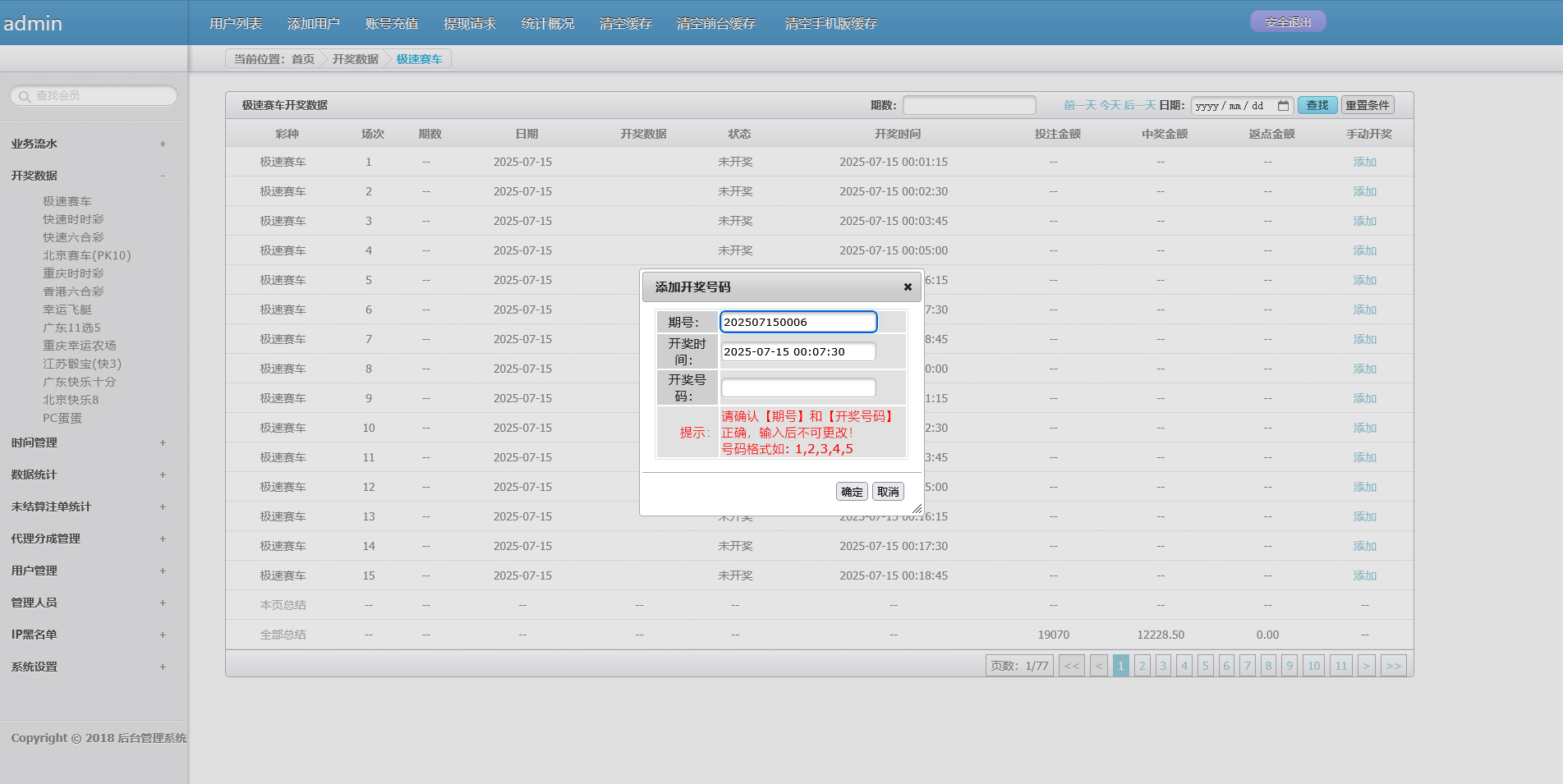Click the 重置条件 reset button
Viewport: 1563px width, 784px height.
tap(1368, 105)
